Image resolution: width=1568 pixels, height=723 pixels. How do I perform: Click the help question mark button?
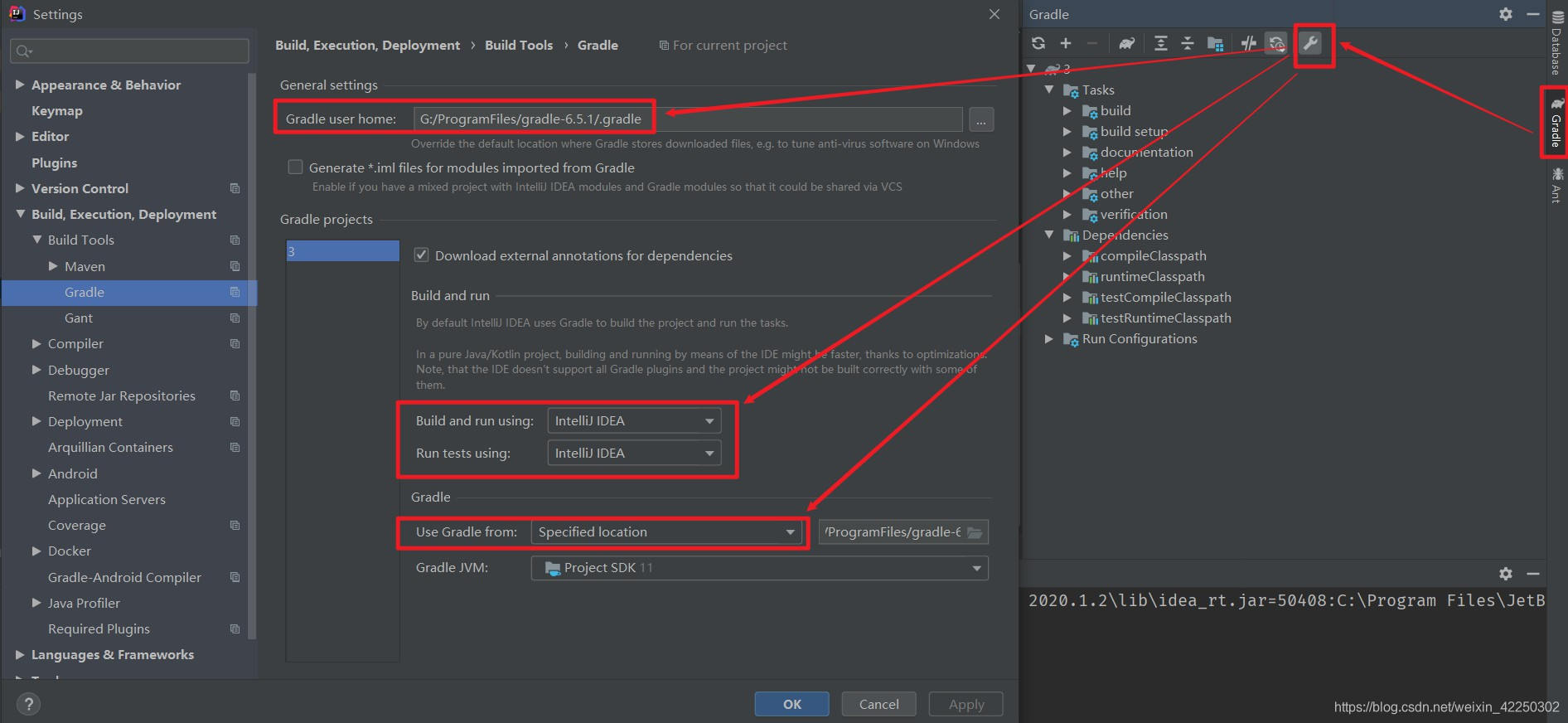29,704
